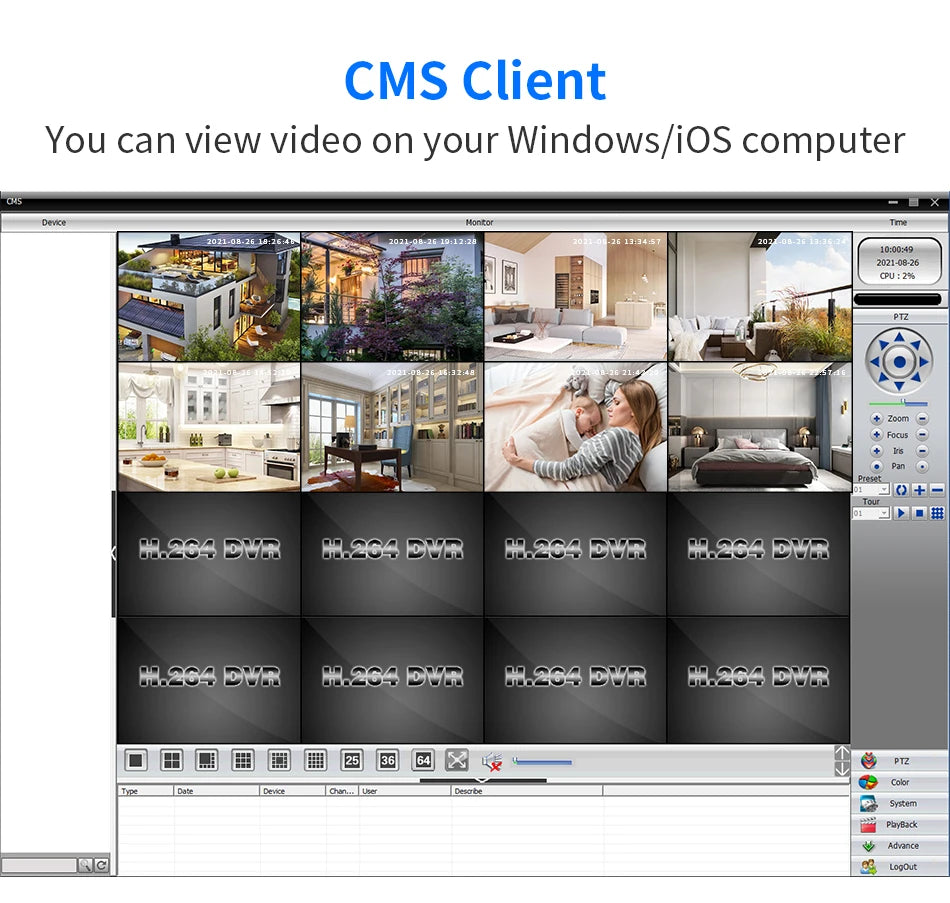Refresh the device list

[x=102, y=865]
